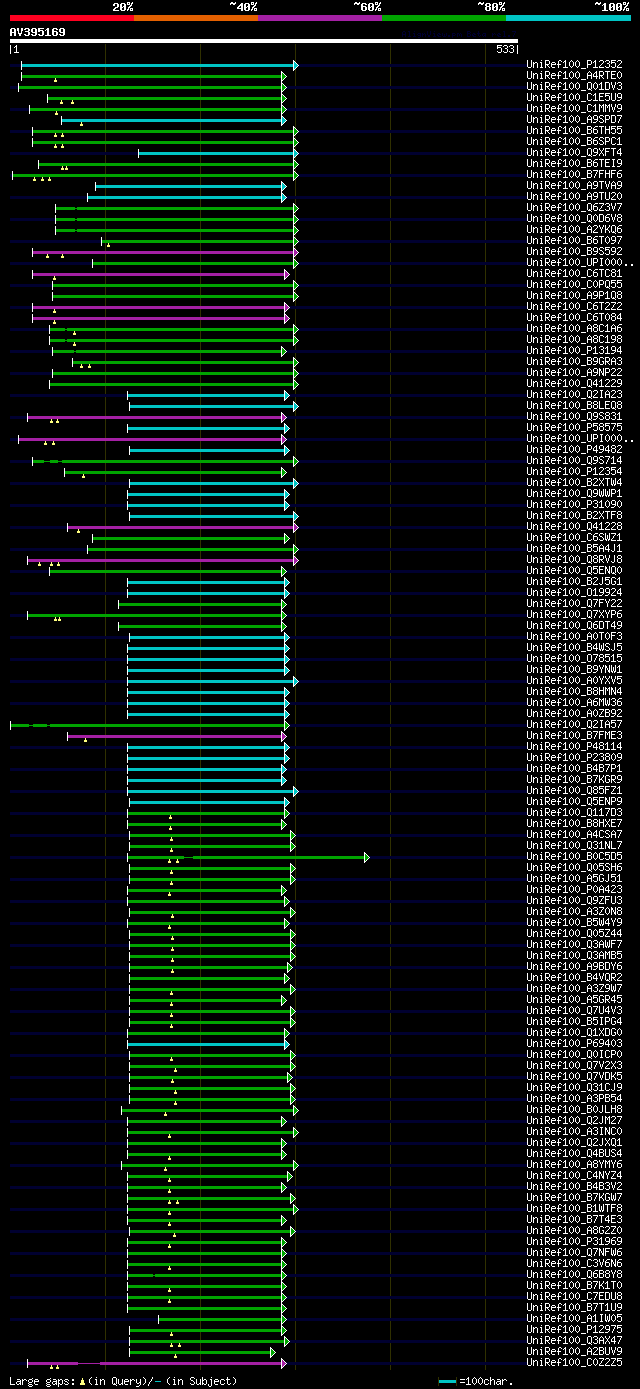
Task: Select the UniRef100_B6T097 hit label
Action: click(574, 241)
